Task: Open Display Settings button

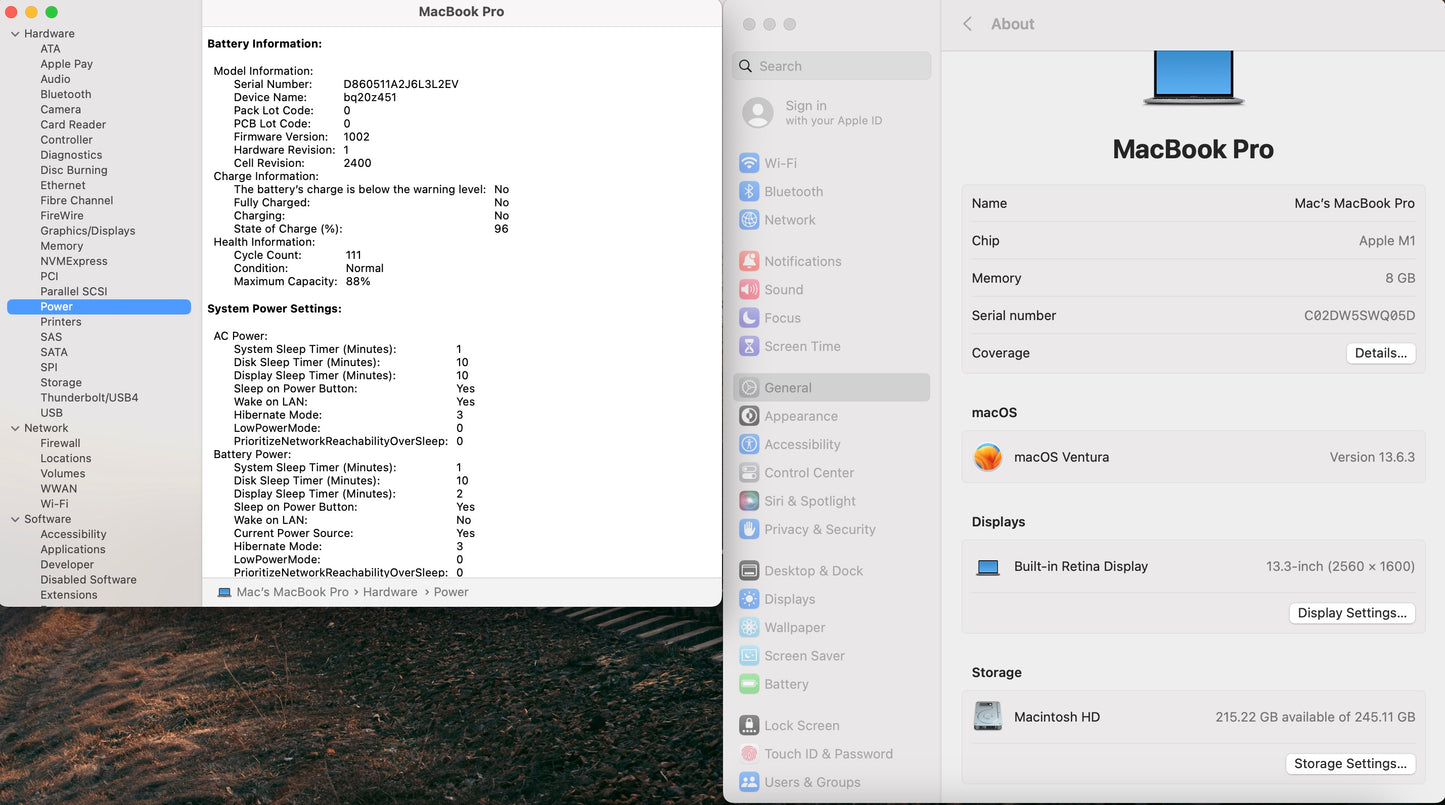Action: pyautogui.click(x=1351, y=613)
